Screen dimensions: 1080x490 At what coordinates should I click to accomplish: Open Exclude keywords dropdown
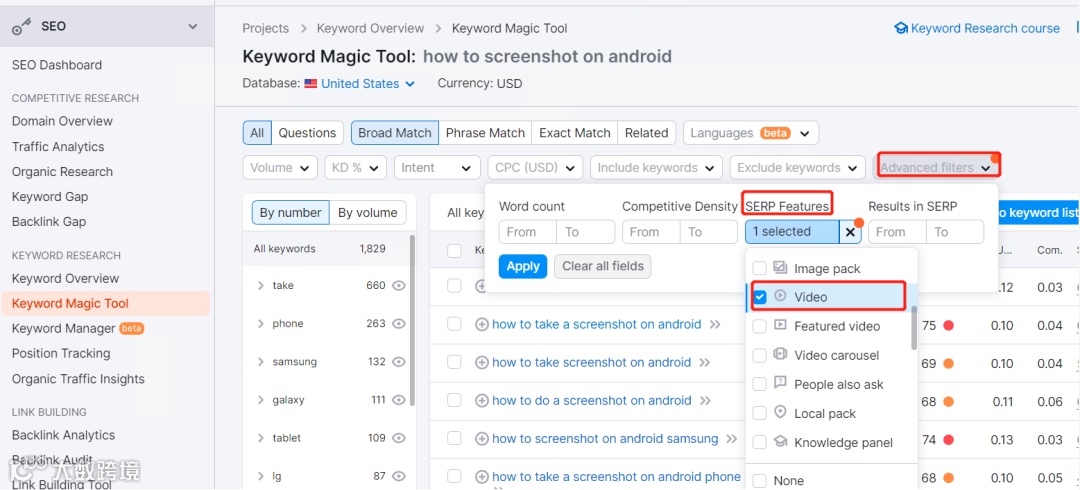(798, 167)
